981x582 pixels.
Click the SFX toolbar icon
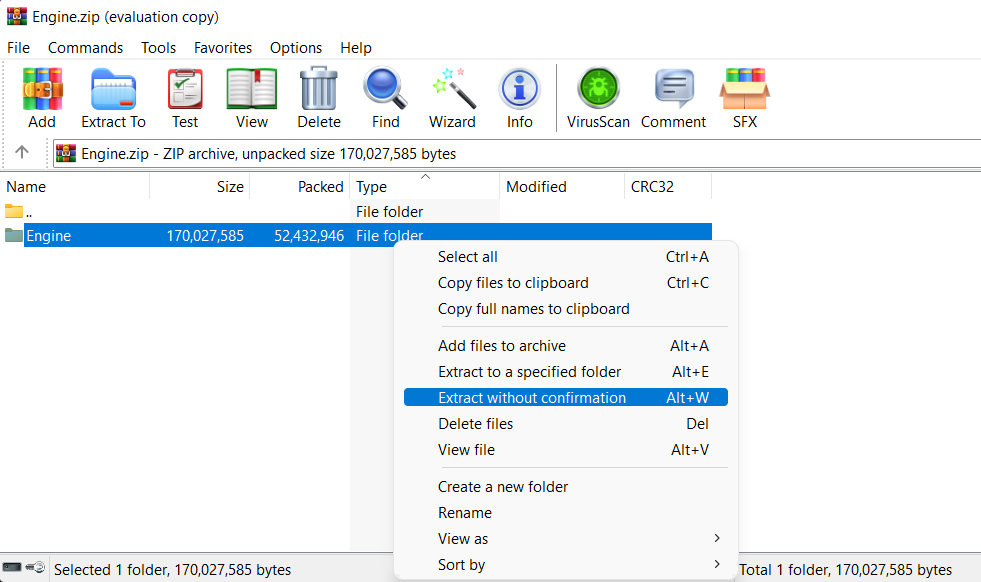(x=744, y=98)
